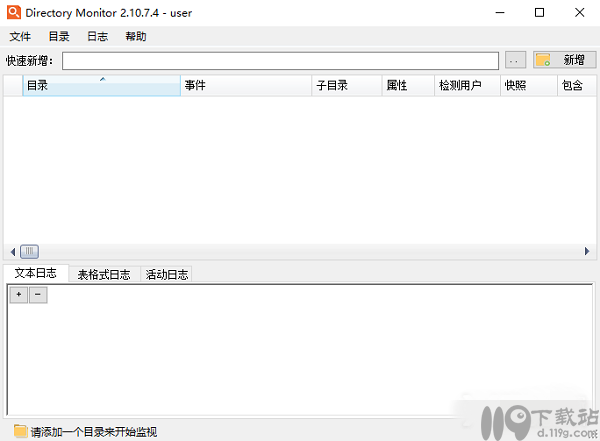600x441 pixels.
Task: Open the 日志 menu
Action: click(98, 36)
